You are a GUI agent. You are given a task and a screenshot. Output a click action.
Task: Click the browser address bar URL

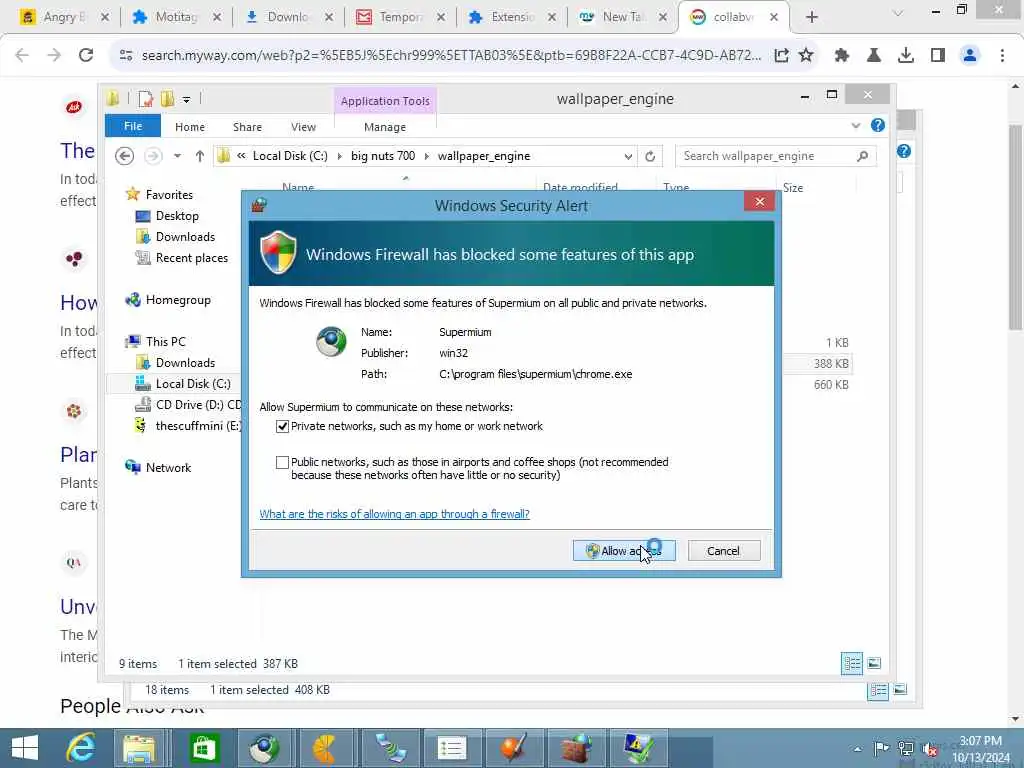pyautogui.click(x=451, y=56)
